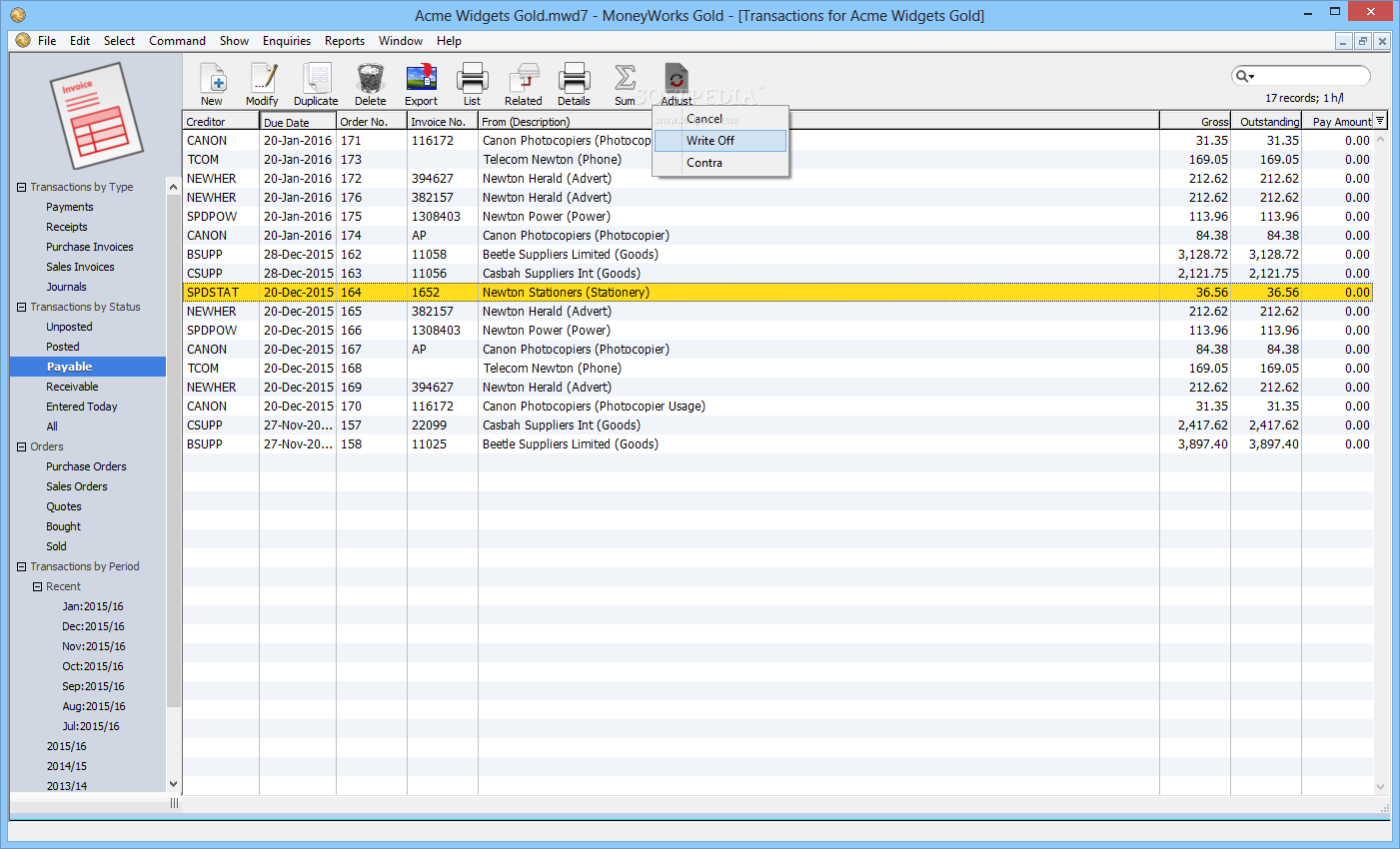Screen dimensions: 1400x849
Task: Click the Duplicate toolbar icon
Action: pyautogui.click(x=317, y=79)
